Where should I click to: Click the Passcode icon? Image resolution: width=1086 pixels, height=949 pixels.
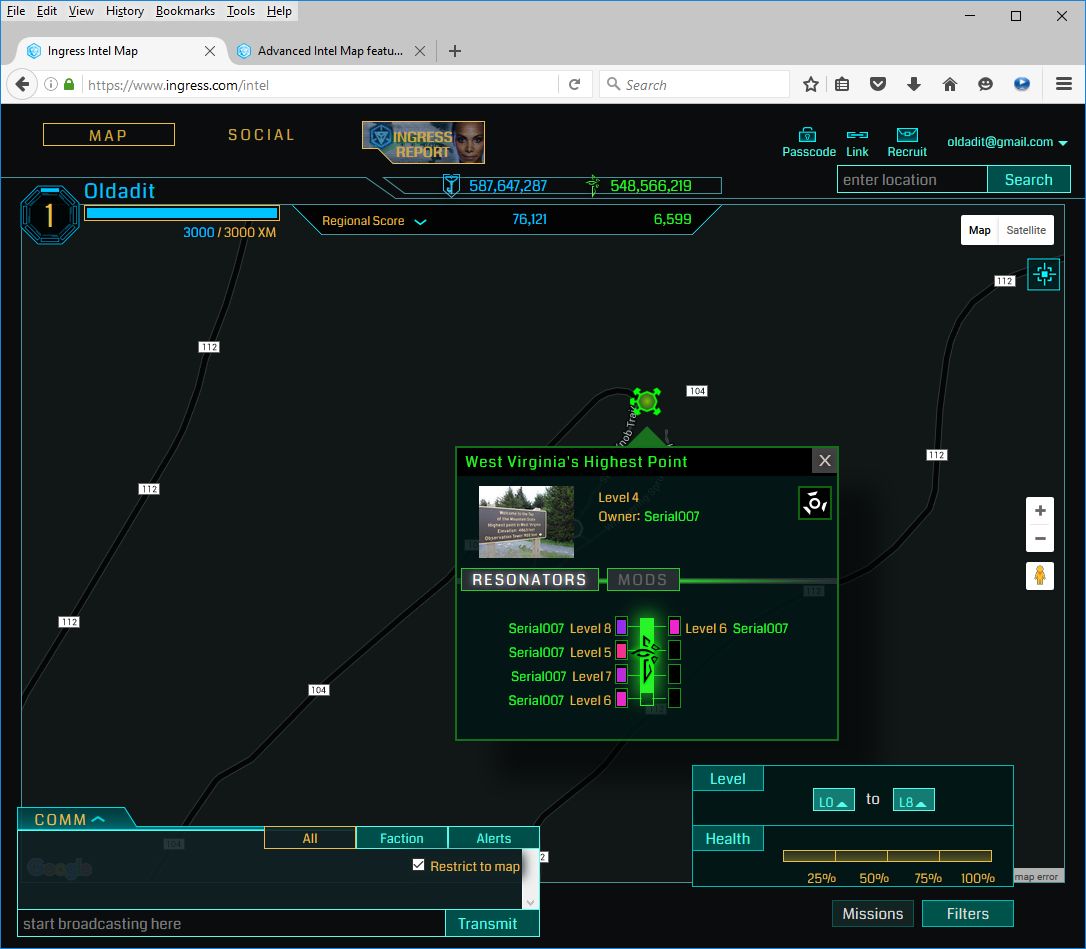click(x=808, y=135)
